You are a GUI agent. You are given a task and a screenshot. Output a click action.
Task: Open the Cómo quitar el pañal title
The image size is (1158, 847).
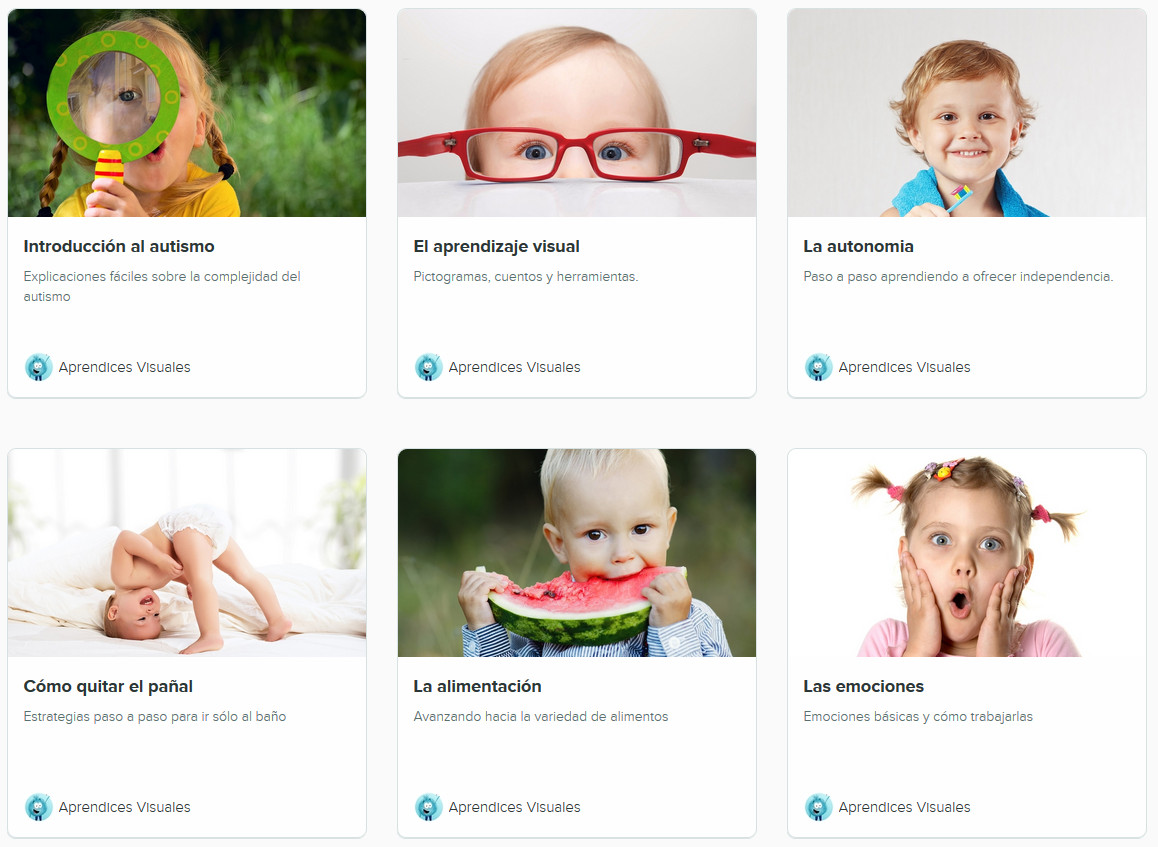(108, 687)
